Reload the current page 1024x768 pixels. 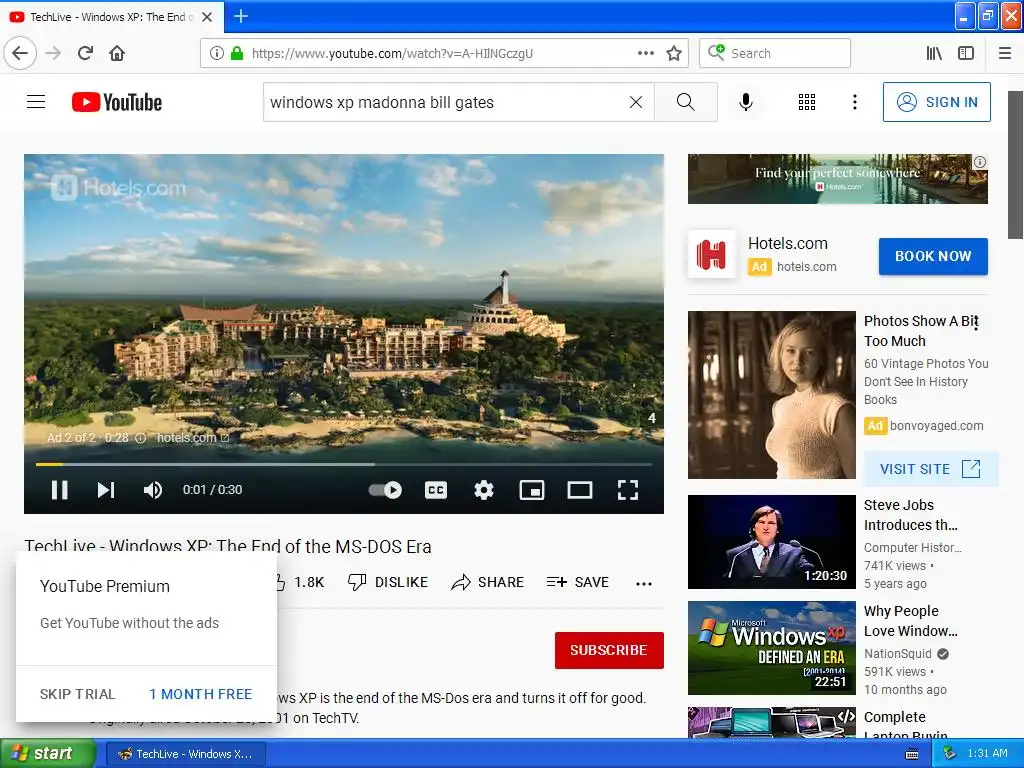click(x=85, y=53)
